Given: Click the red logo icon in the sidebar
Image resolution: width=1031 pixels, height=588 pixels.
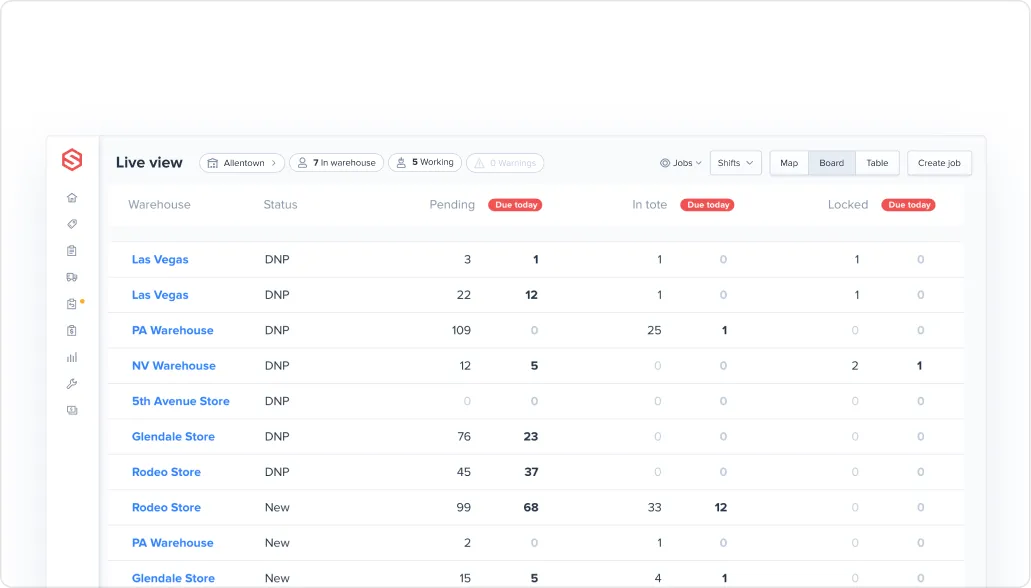Looking at the screenshot, I should pos(71,159).
